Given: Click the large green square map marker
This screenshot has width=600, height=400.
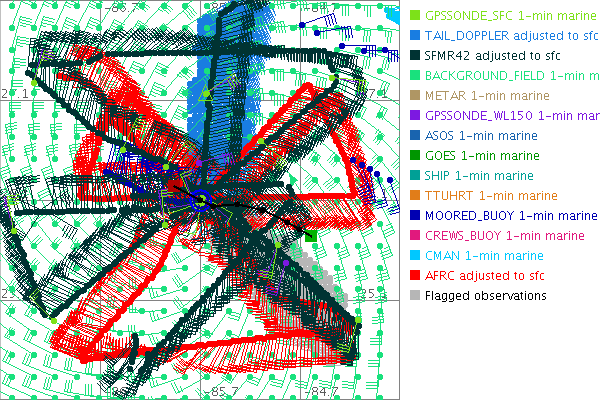Looking at the screenshot, I should pyautogui.click(x=311, y=235).
